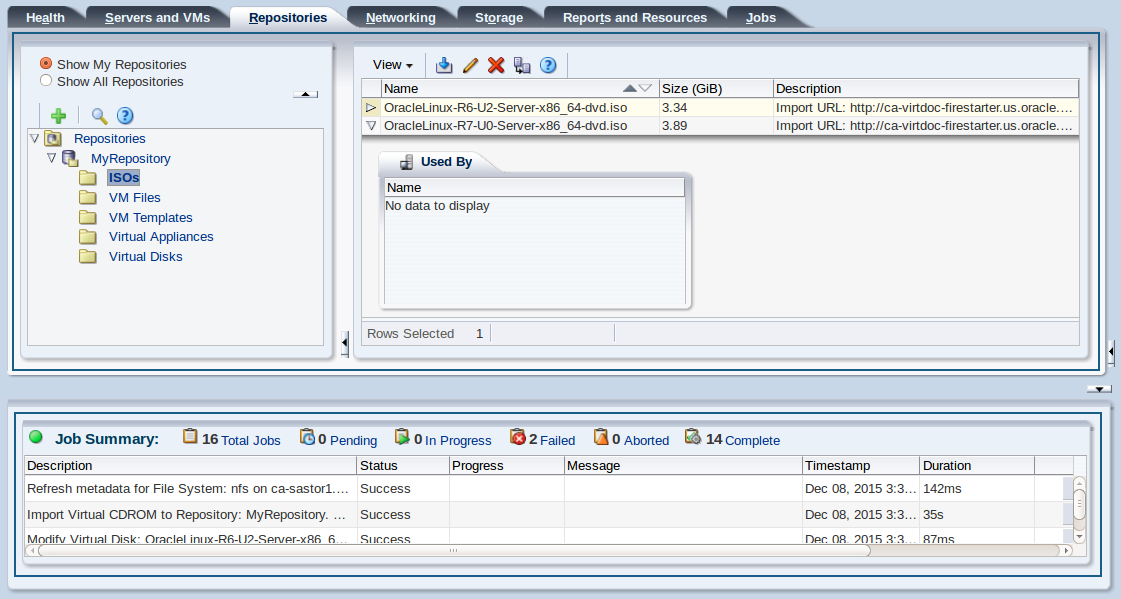
Task: Click job table vertical scrollbar down arrow
Action: click(1080, 536)
